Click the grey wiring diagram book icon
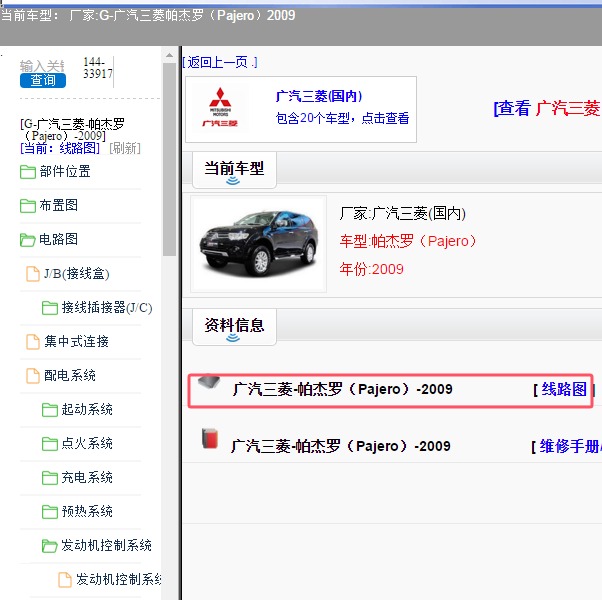The width and height of the screenshot is (602, 600). point(209,382)
